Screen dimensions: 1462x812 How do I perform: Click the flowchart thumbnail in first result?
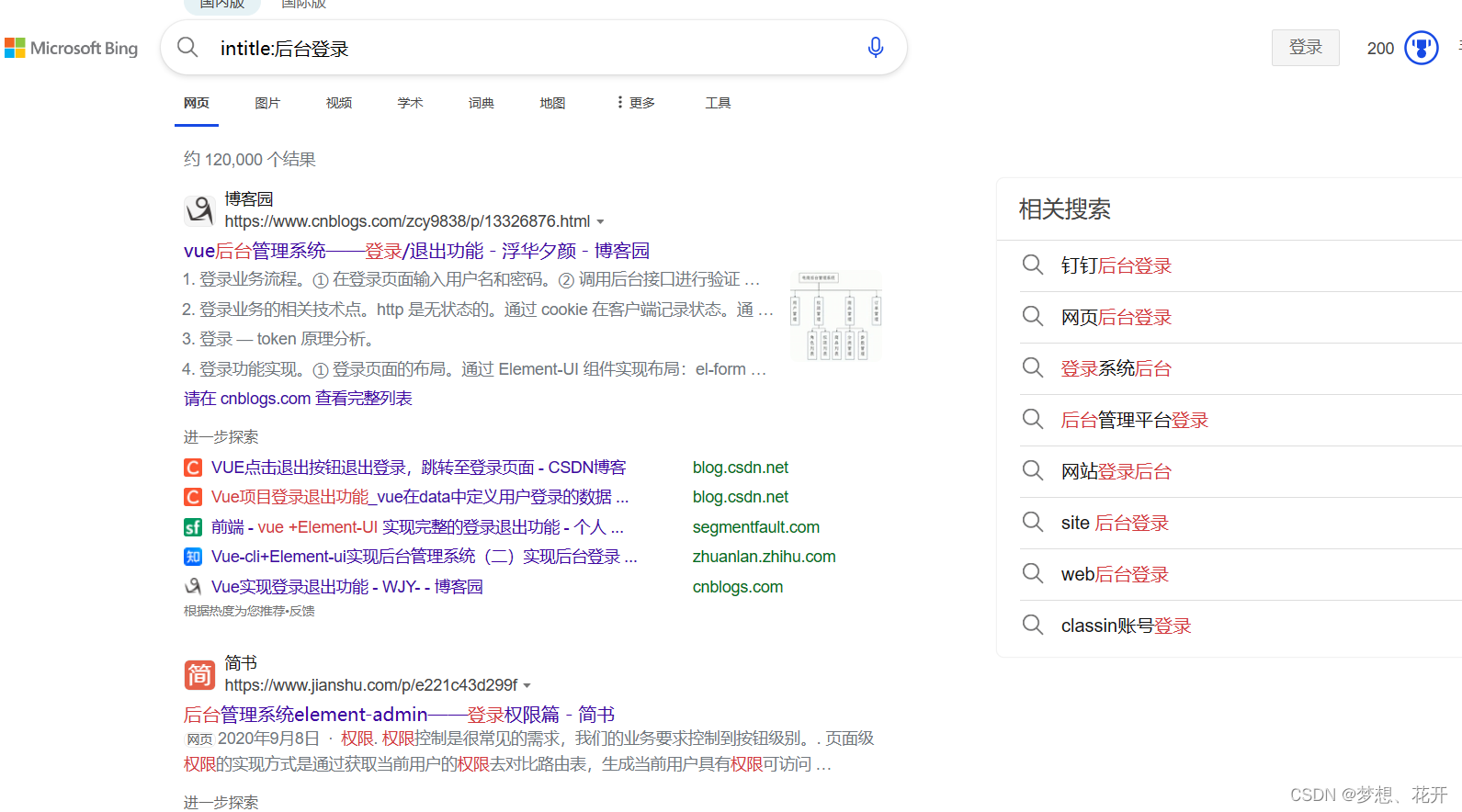[x=836, y=315]
